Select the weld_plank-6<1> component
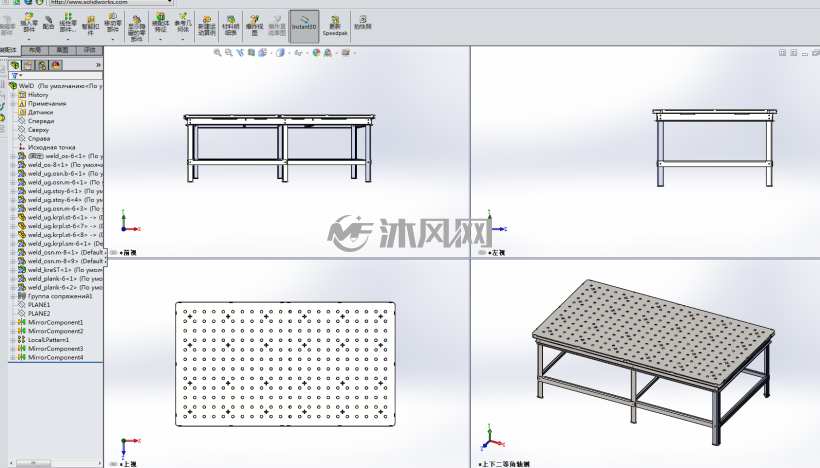Image resolution: width=820 pixels, height=468 pixels. coord(54,279)
